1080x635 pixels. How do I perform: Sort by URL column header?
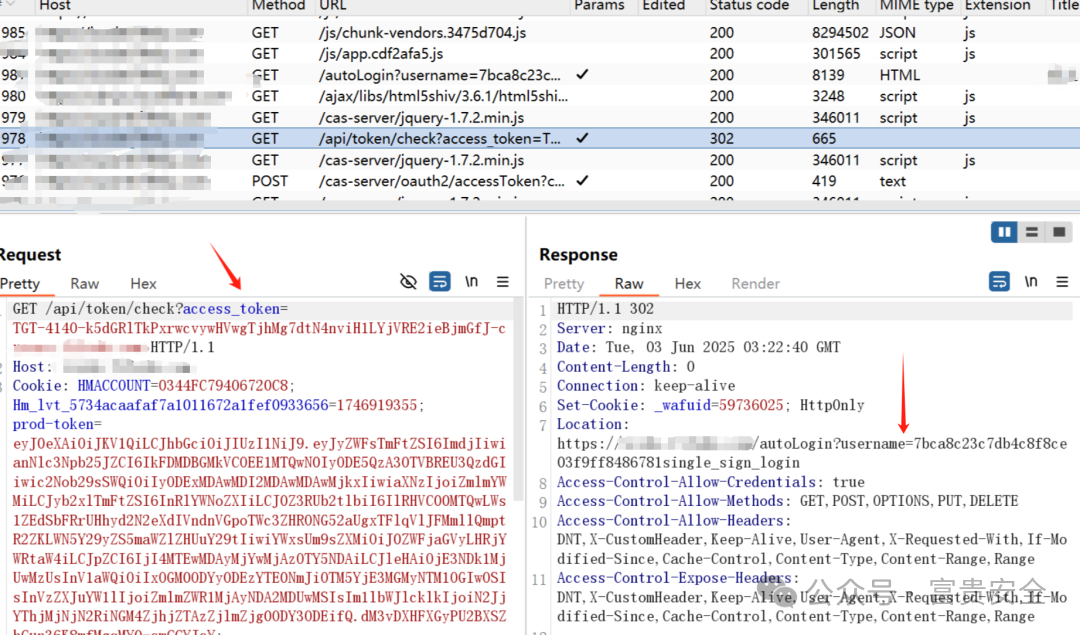pyautogui.click(x=333, y=6)
